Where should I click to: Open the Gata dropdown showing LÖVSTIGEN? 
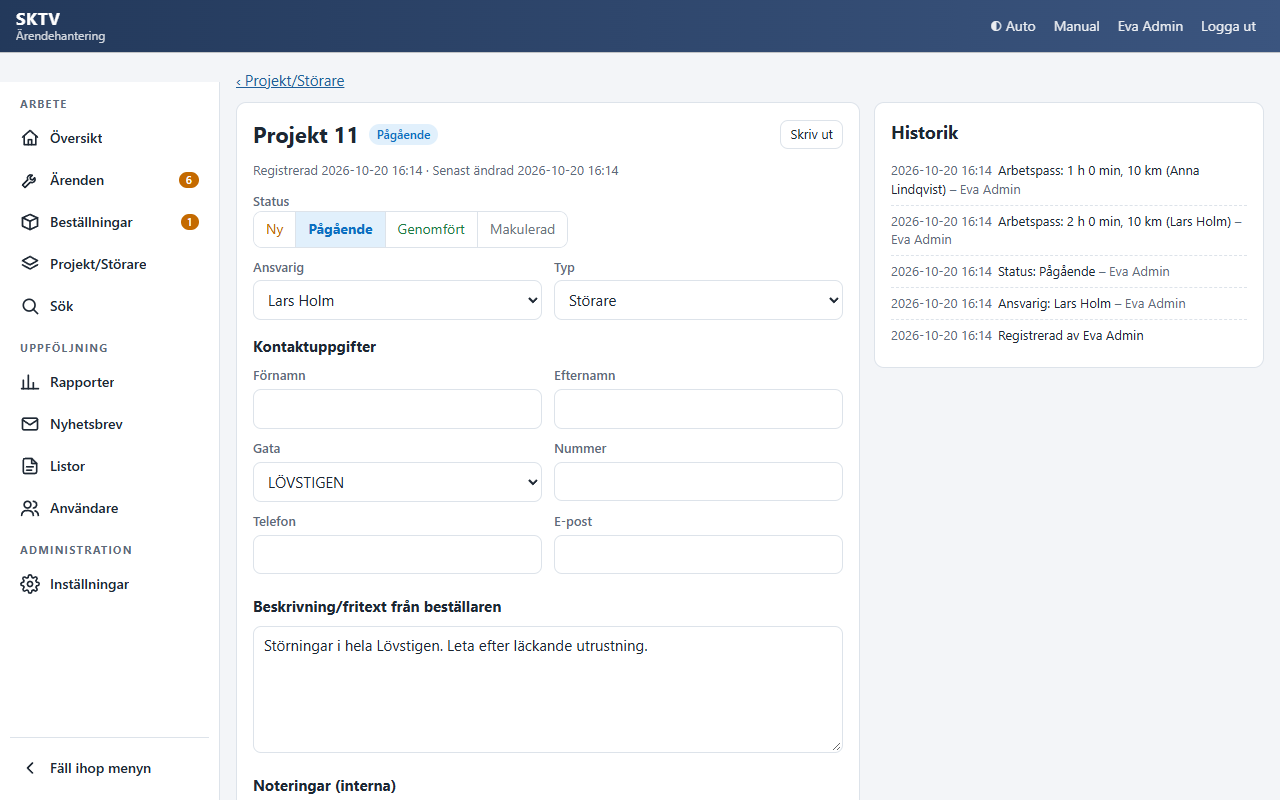(x=397, y=482)
